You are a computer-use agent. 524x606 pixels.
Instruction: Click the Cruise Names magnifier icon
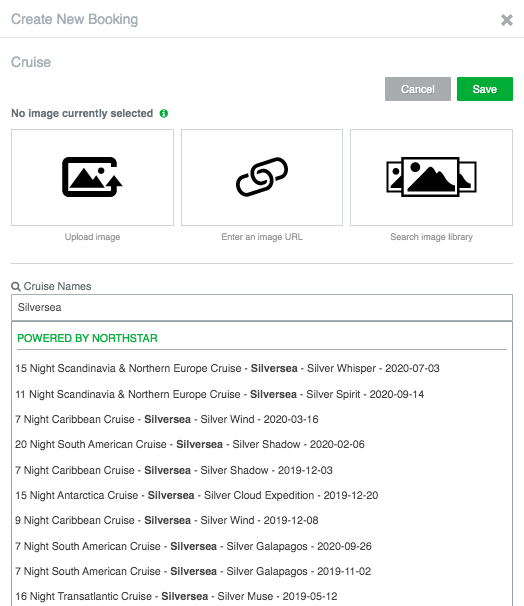pos(16,286)
